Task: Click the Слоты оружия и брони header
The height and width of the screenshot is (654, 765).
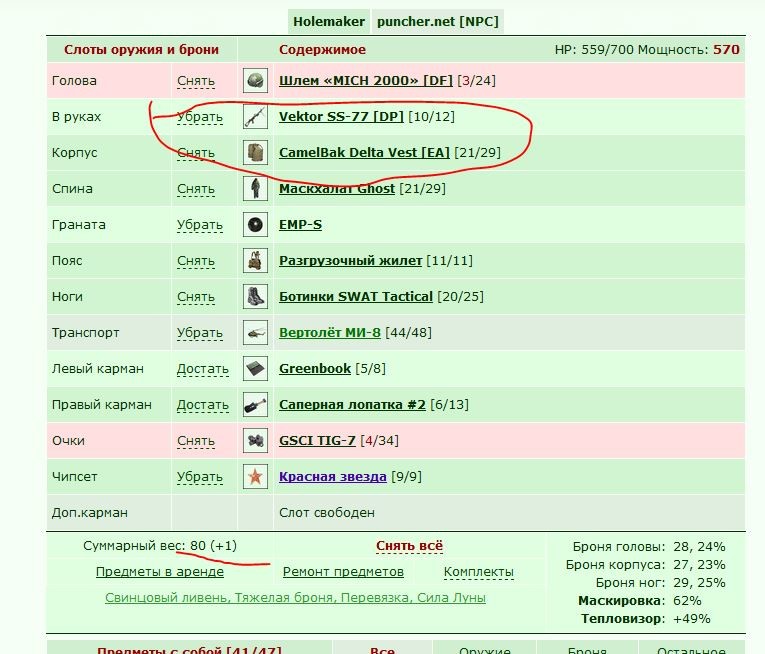Action: click(141, 50)
